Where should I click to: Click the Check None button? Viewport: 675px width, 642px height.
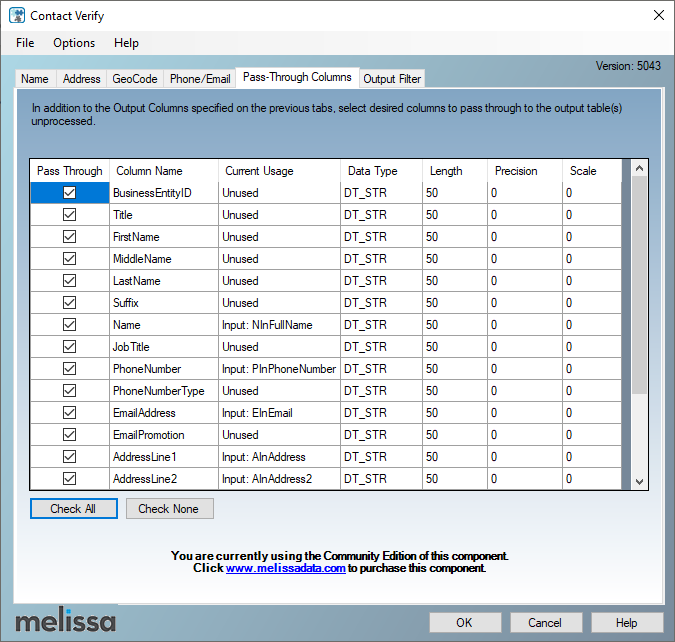click(170, 509)
